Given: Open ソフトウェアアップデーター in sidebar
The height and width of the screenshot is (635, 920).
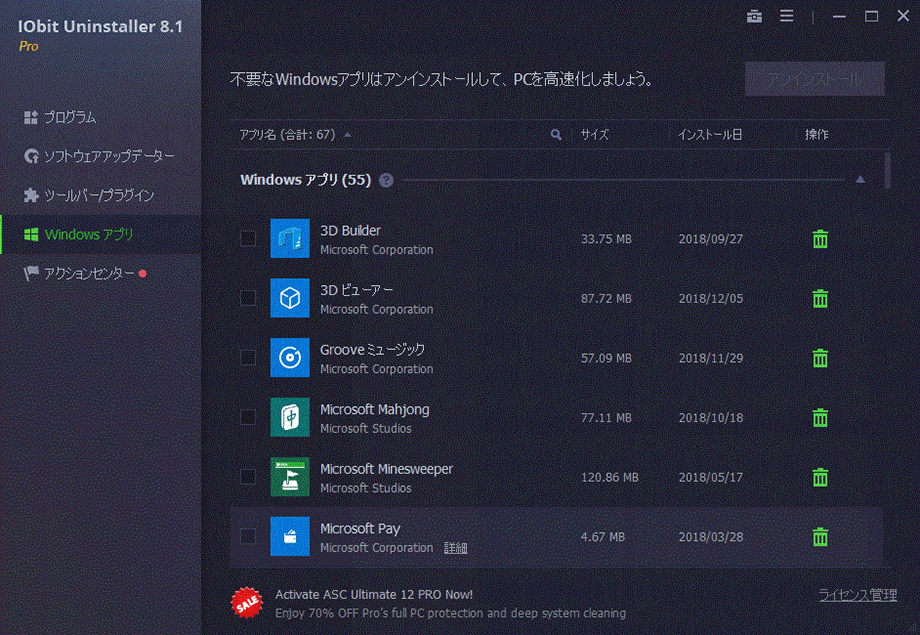Looking at the screenshot, I should pos(99,156).
